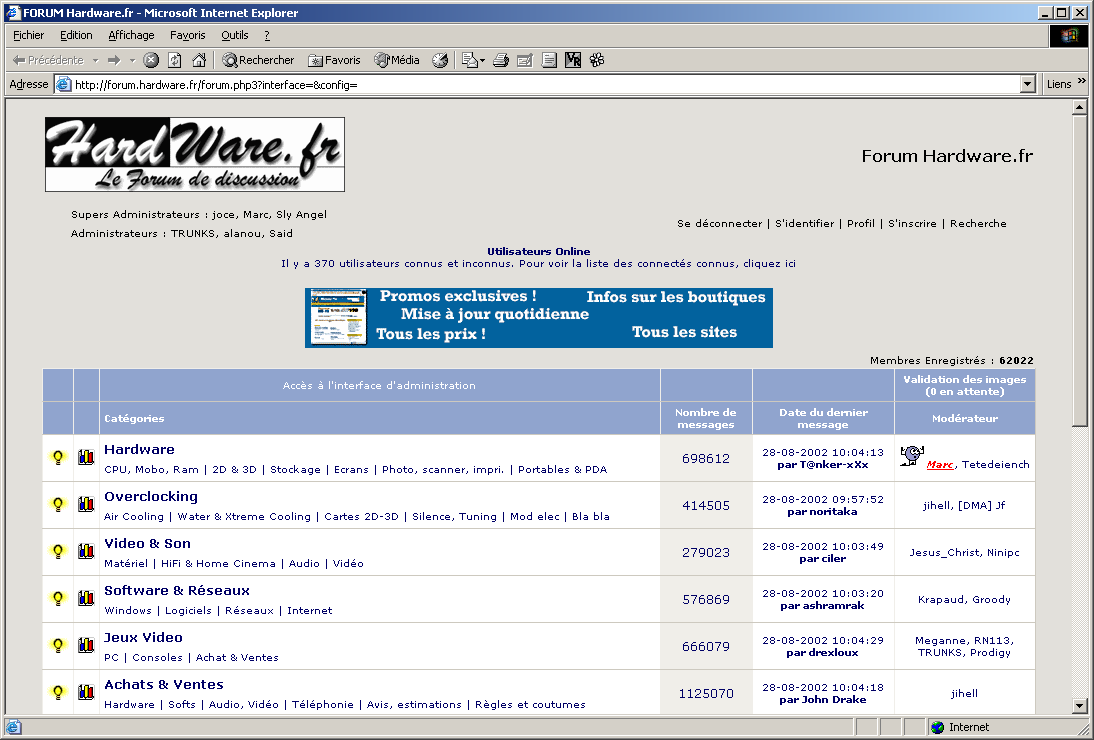Open the Rechercher search toolbar button
This screenshot has height=740, width=1094.
click(258, 60)
